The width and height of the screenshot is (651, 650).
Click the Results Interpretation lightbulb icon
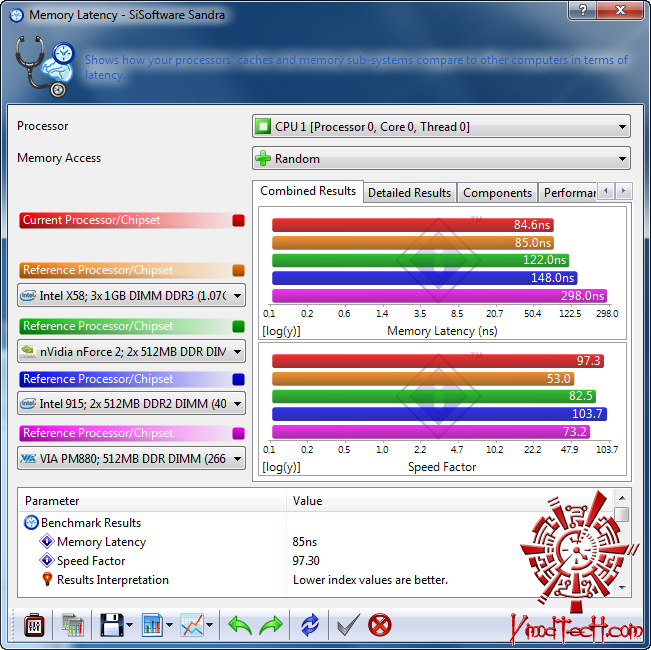(47, 579)
